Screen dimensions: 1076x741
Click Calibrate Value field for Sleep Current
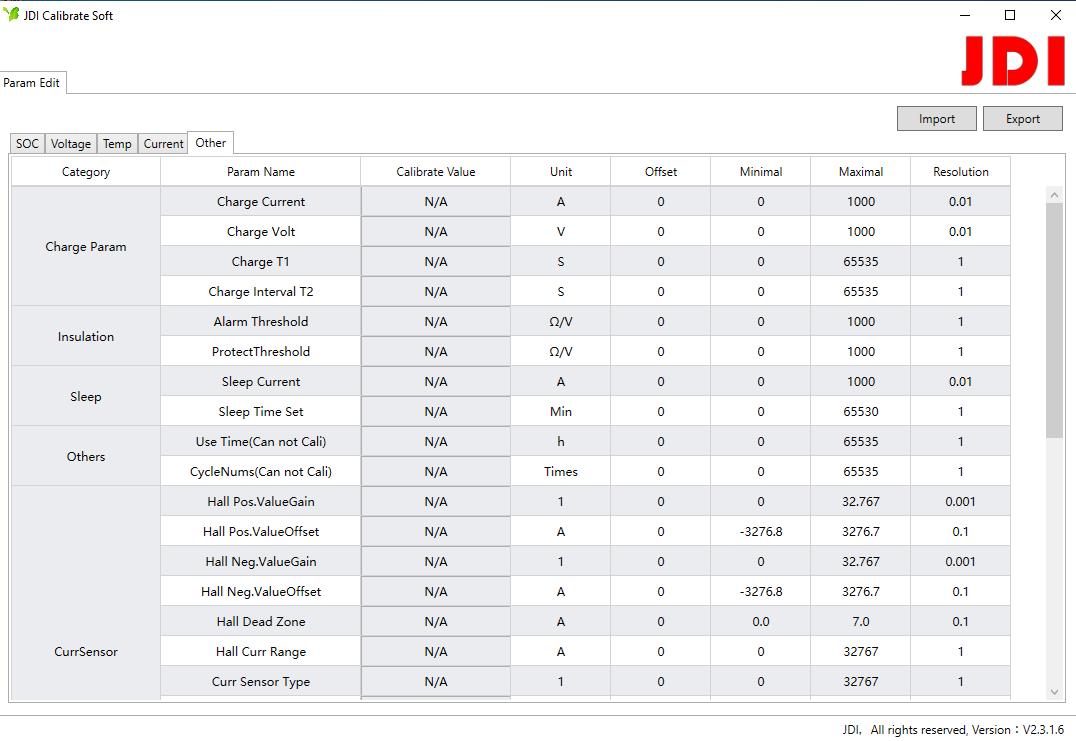[x=435, y=382]
